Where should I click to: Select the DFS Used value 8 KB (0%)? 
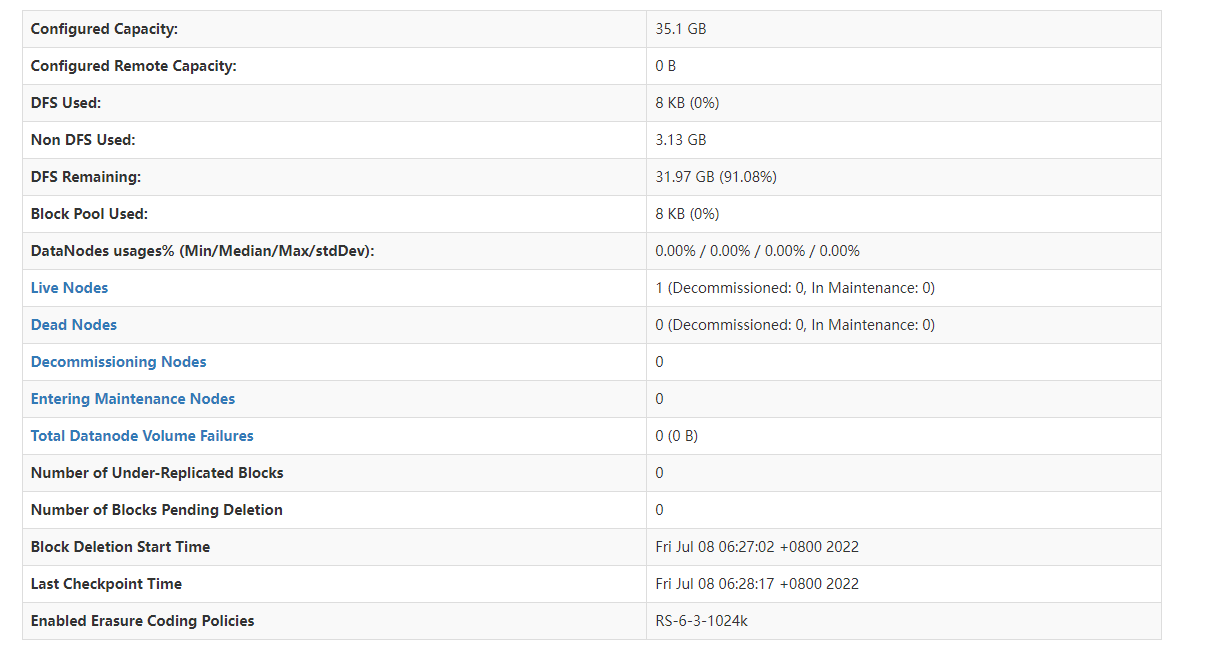pyautogui.click(x=687, y=103)
